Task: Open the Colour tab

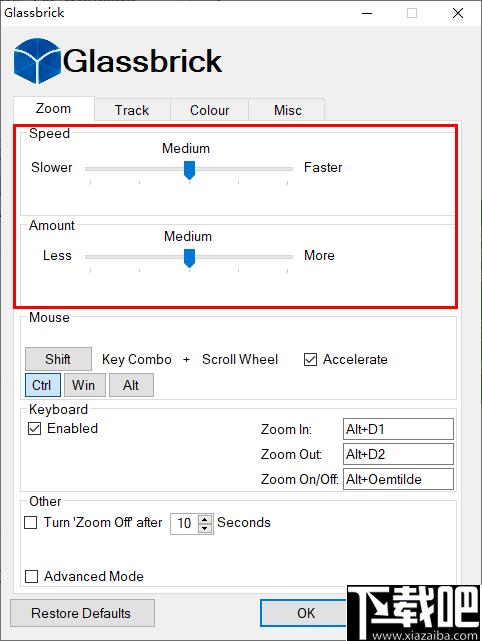Action: (209, 110)
